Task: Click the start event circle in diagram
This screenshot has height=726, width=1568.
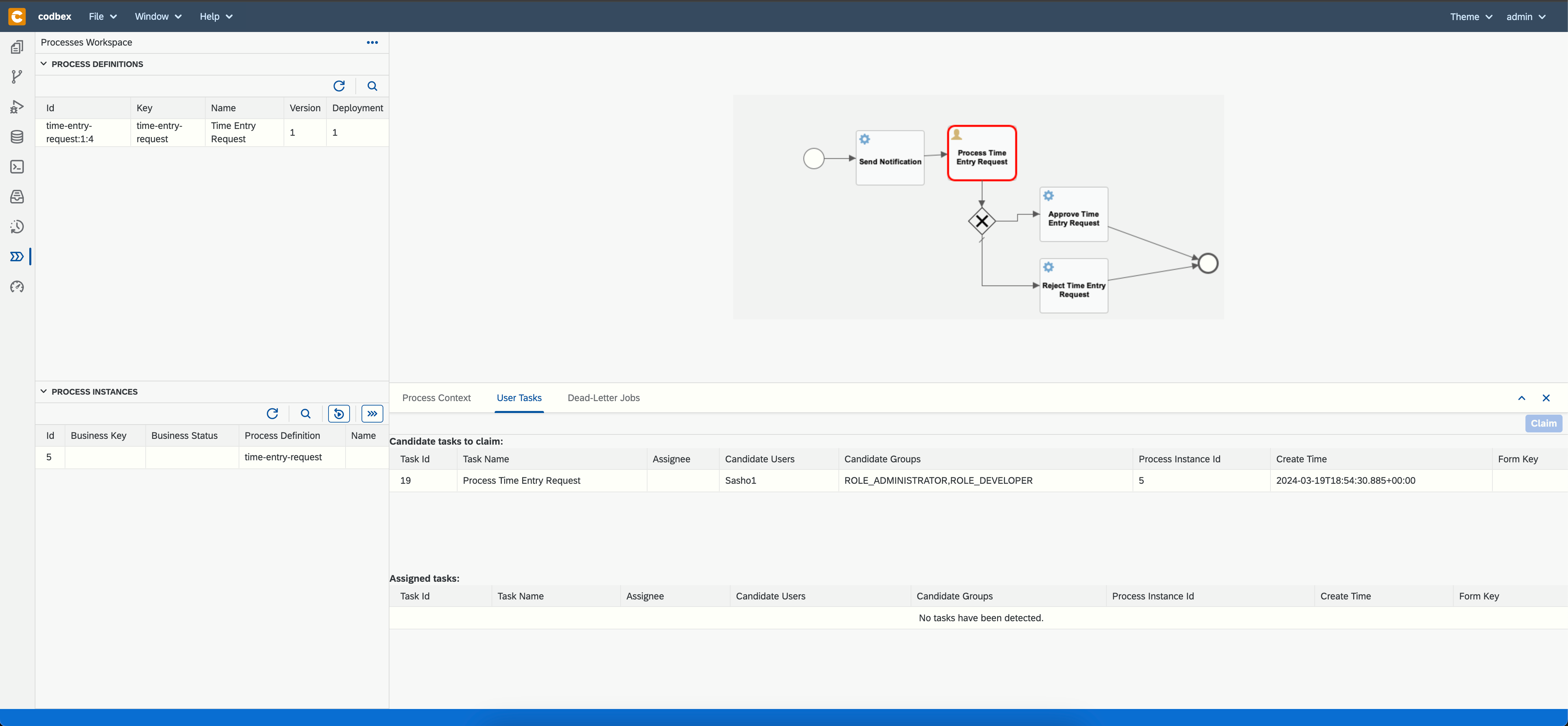Action: [x=813, y=158]
